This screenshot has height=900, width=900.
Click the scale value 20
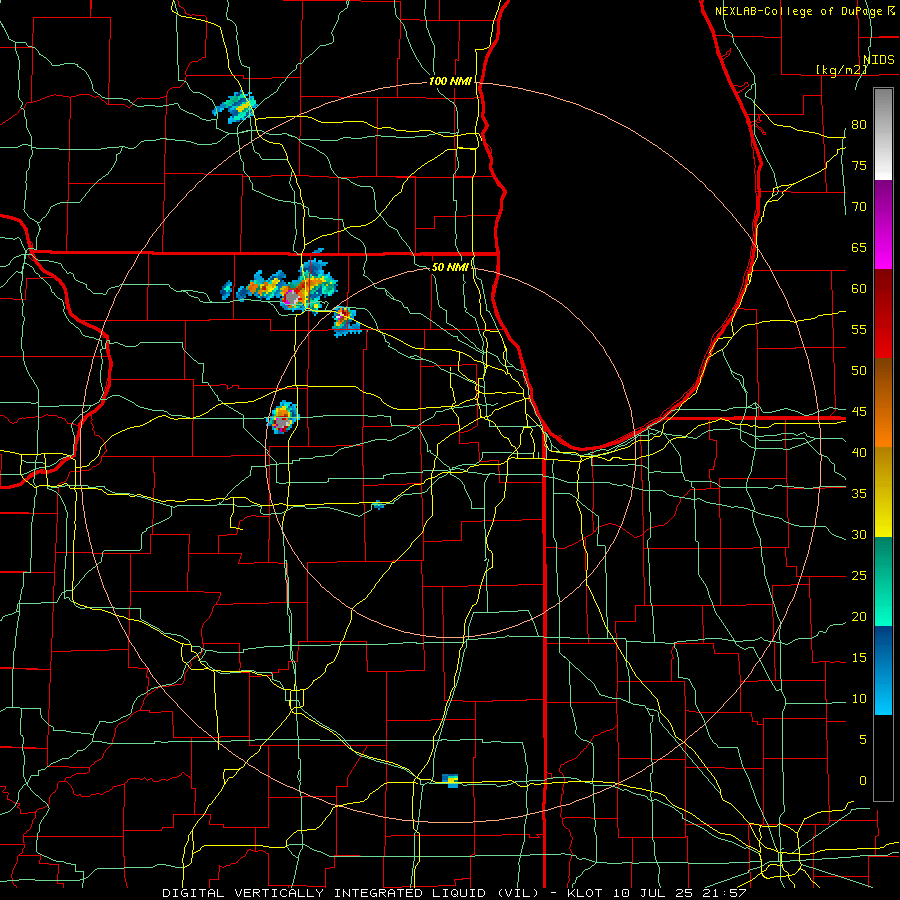click(859, 617)
